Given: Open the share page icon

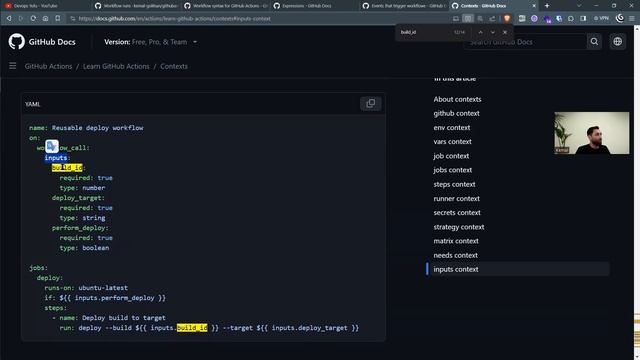Looking at the screenshot, I should 492,18.
